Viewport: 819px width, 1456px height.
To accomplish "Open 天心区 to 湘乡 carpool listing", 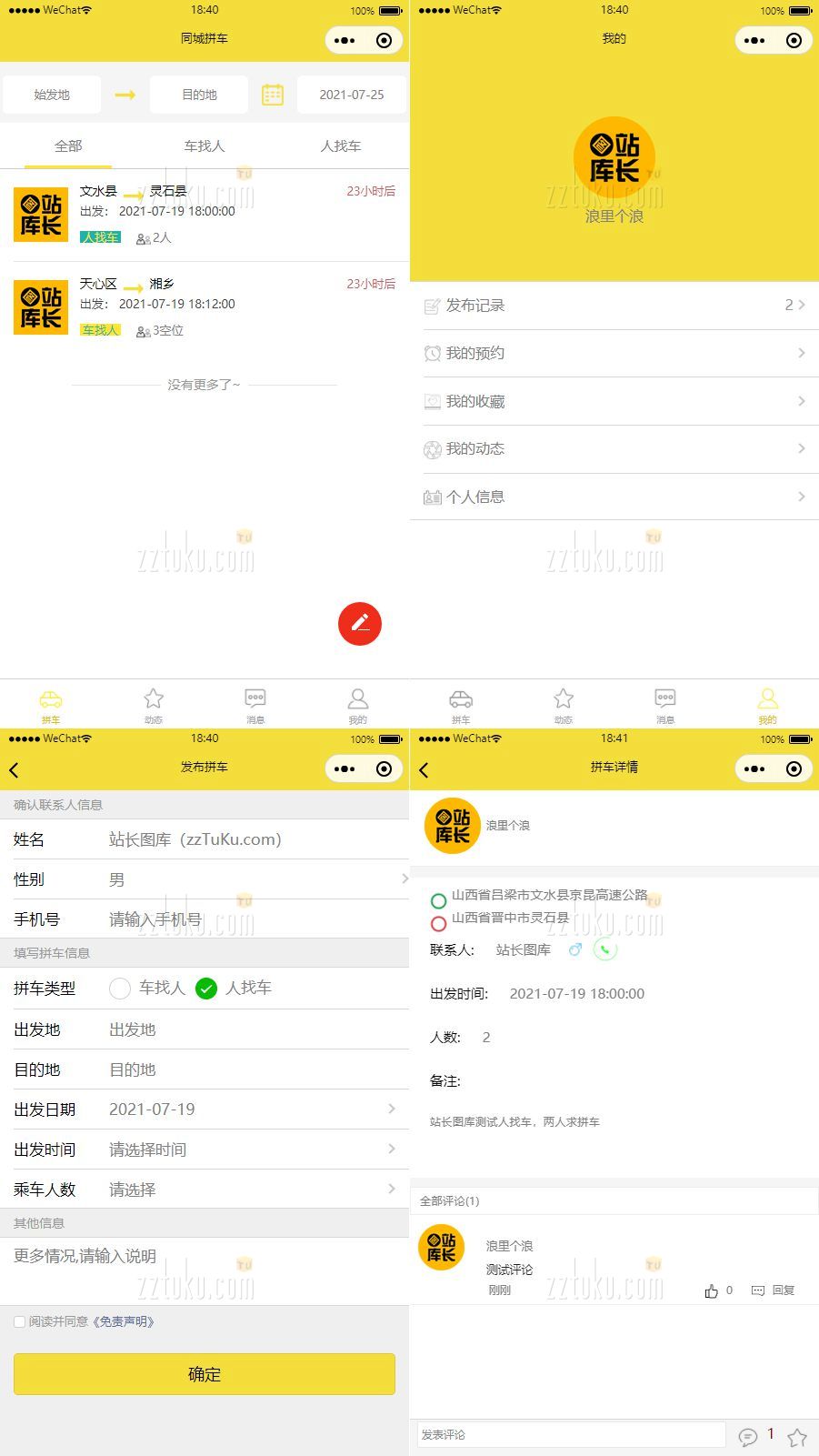I will coord(205,307).
